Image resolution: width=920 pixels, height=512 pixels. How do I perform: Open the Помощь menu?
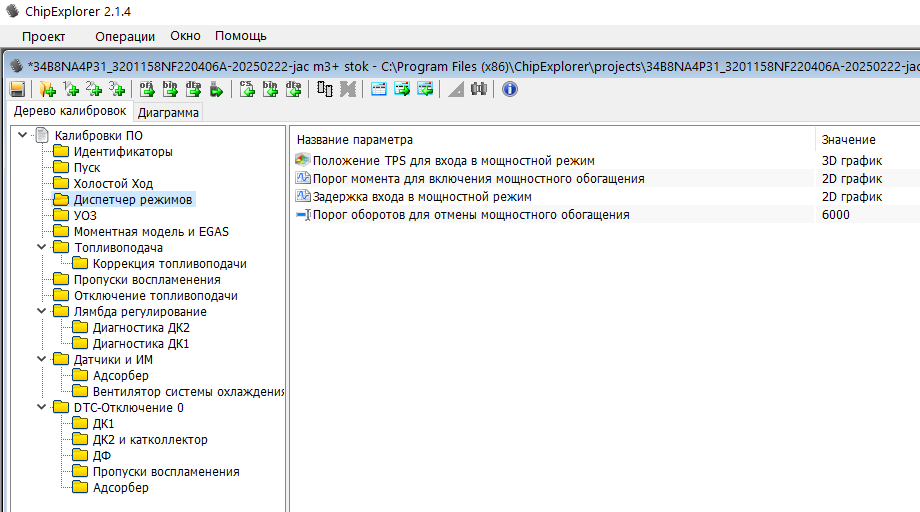240,36
